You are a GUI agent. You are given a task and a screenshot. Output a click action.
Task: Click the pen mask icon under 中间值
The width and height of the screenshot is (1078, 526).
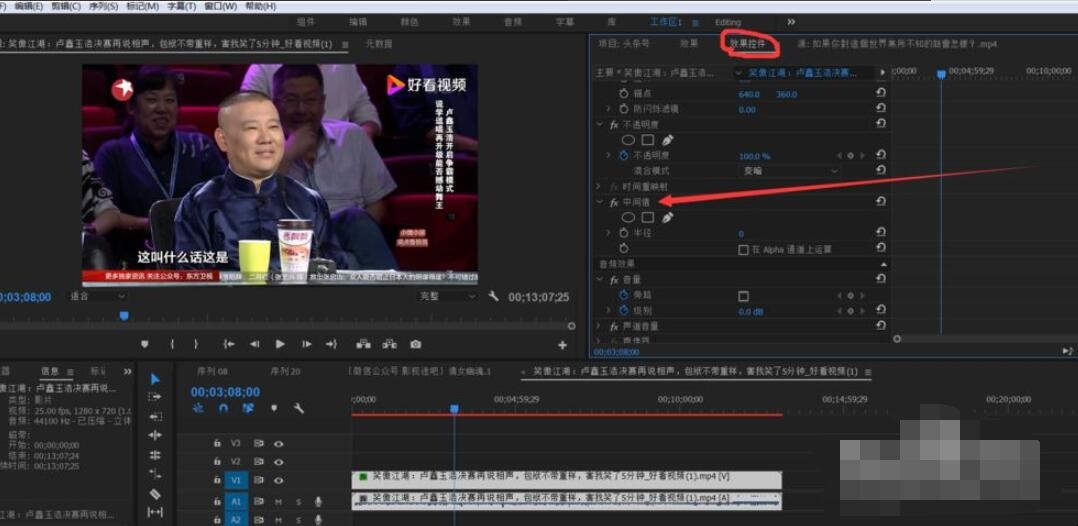point(667,217)
